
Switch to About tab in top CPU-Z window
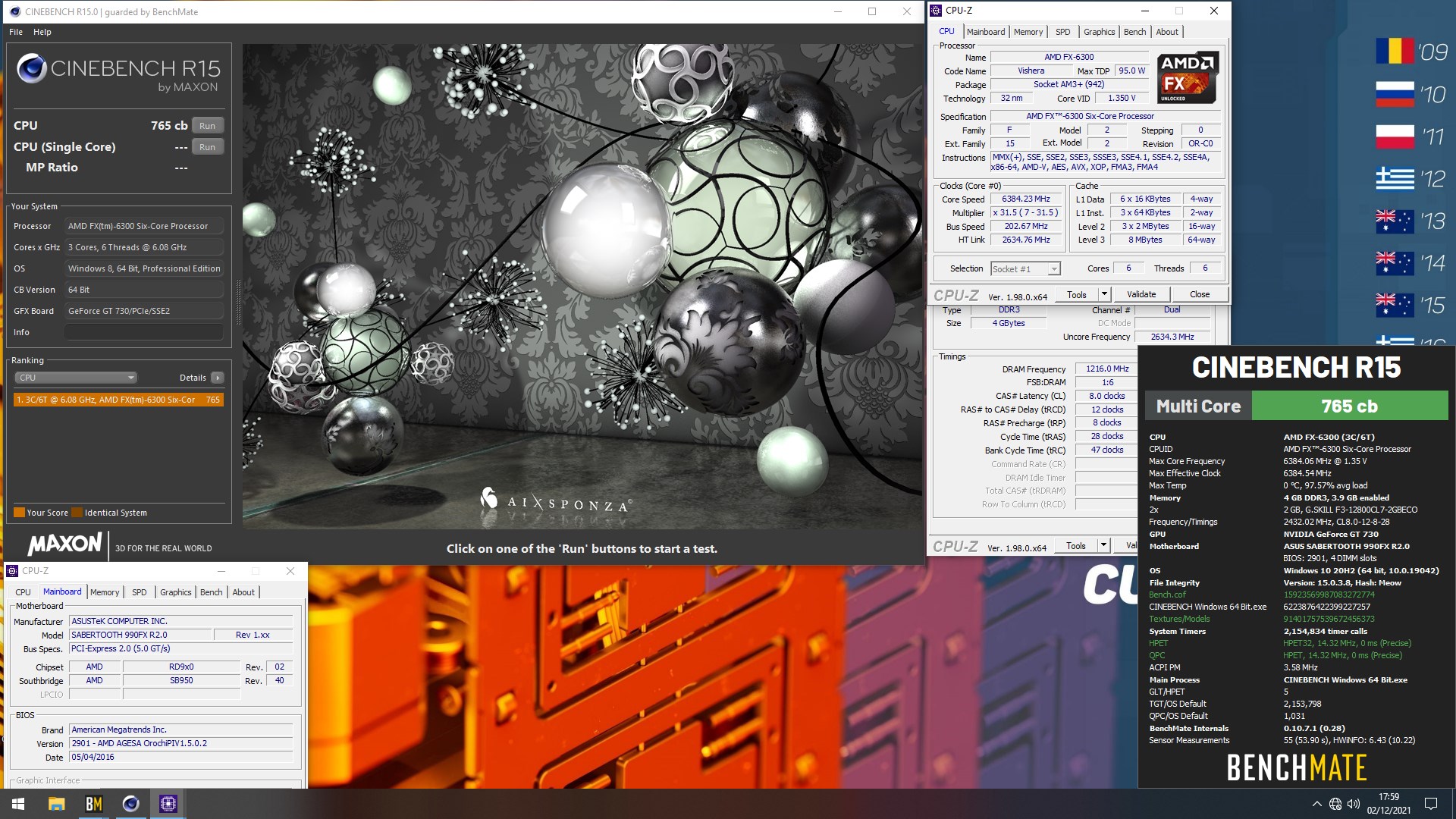pyautogui.click(x=1167, y=32)
